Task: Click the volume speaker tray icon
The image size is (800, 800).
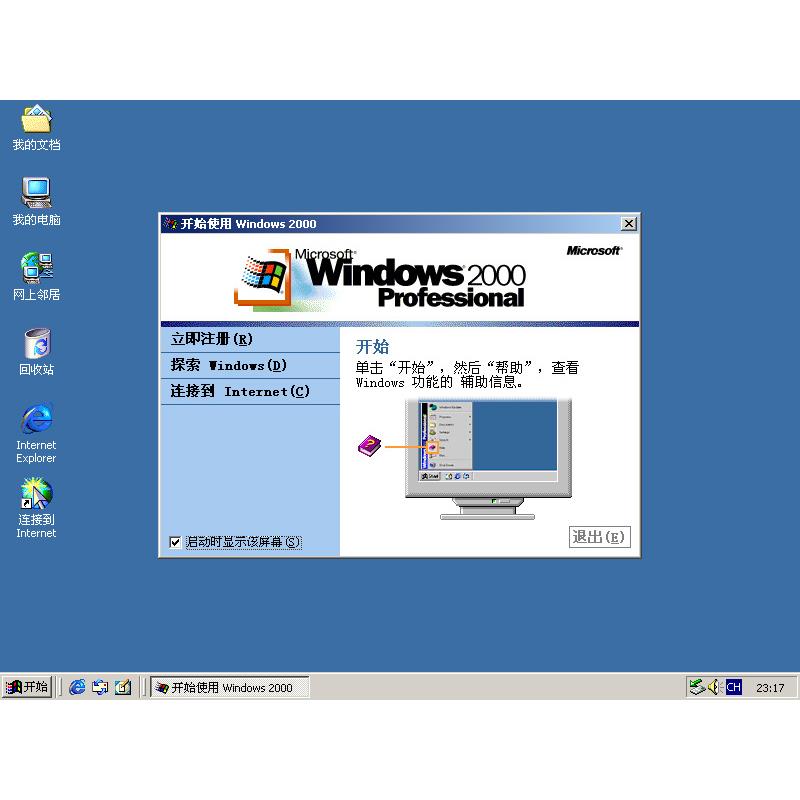Action: 714,687
